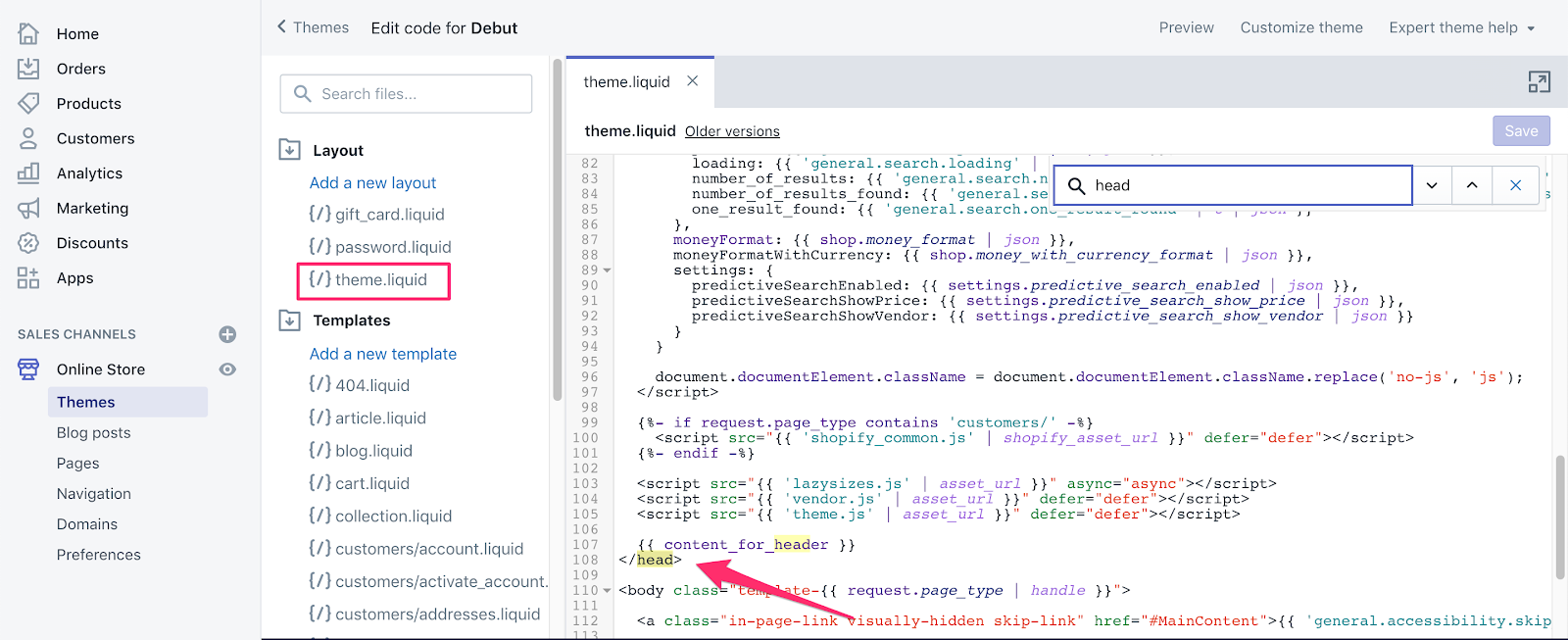Viewport: 1568px width, 640px height.
Task: Close the code search bar
Action: click(x=1515, y=185)
